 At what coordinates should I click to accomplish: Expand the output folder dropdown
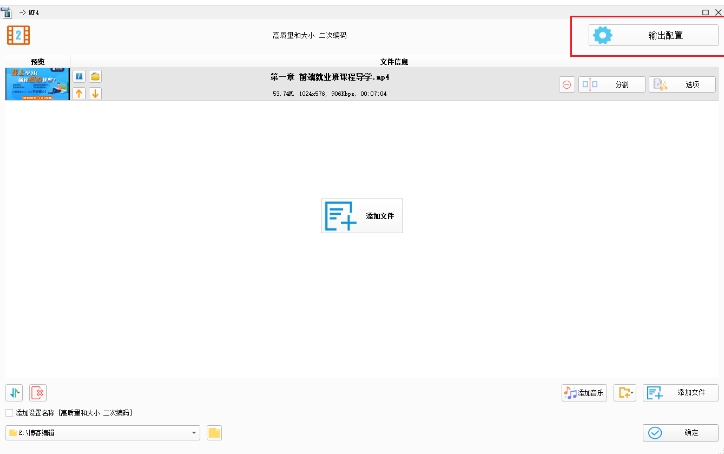point(194,433)
